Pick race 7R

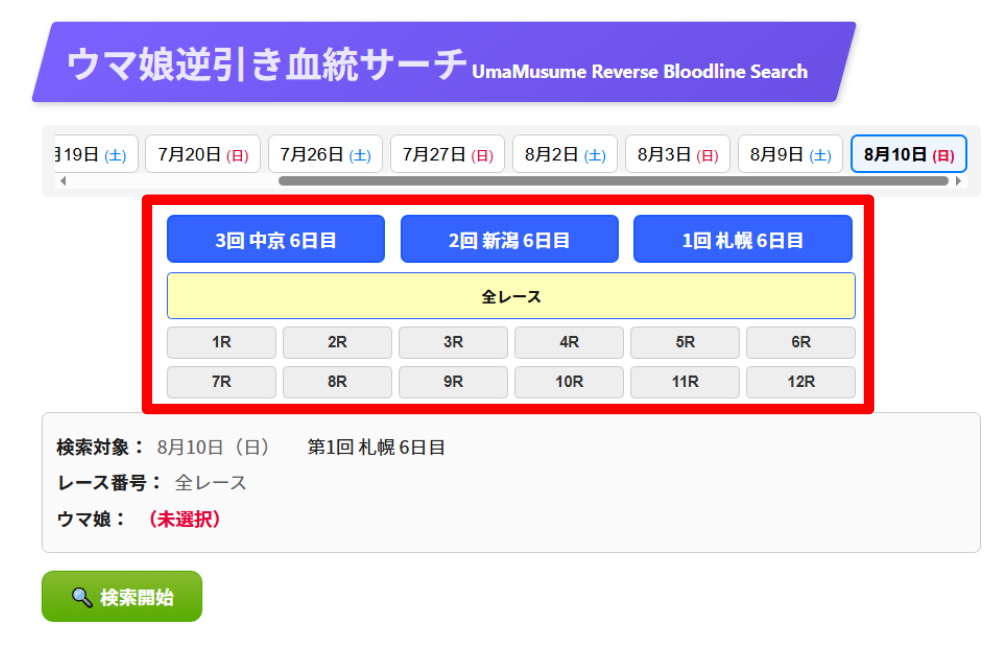(221, 382)
